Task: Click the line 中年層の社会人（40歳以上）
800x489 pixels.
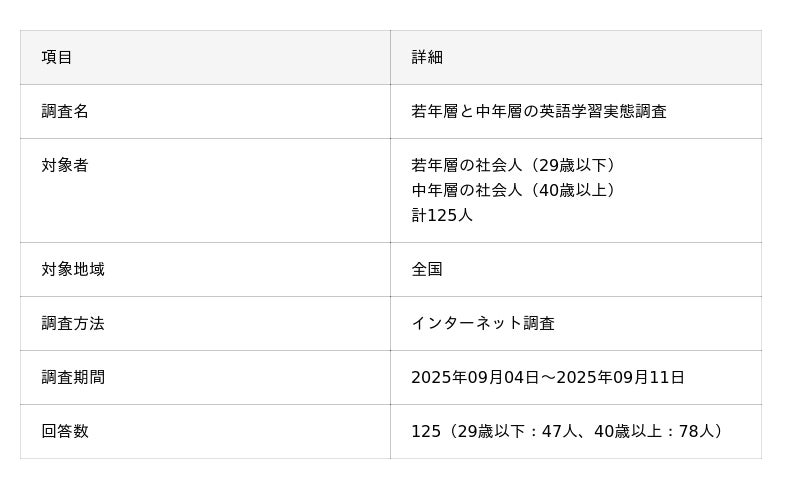Action: 516,190
